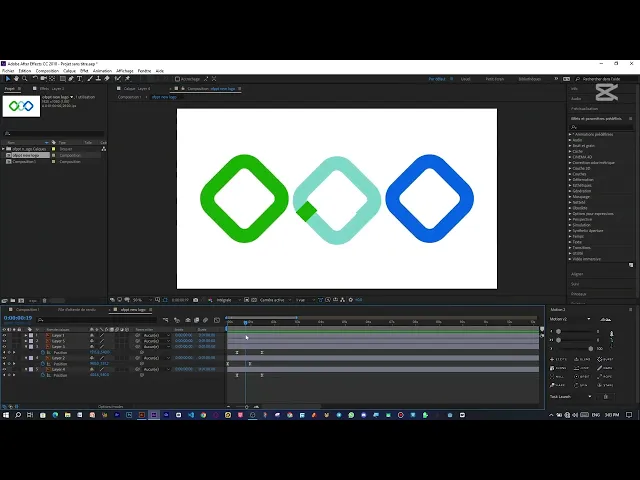Toggle visibility eye of Layer 4

4,369
